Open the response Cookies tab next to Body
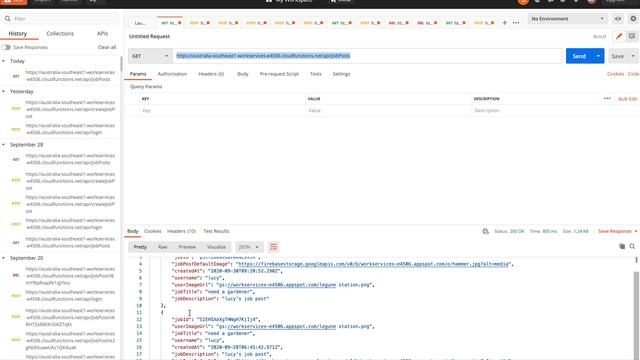Screen dimensions: 640x360 pyautogui.click(x=153, y=231)
